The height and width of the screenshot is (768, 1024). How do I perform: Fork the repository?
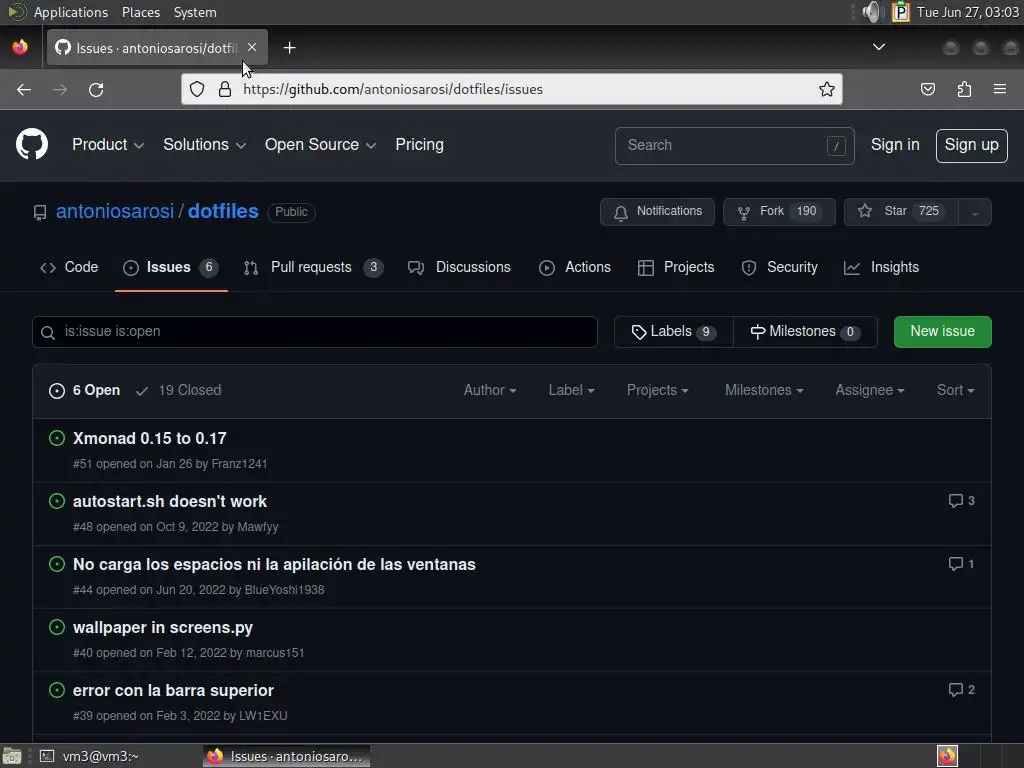(778, 212)
